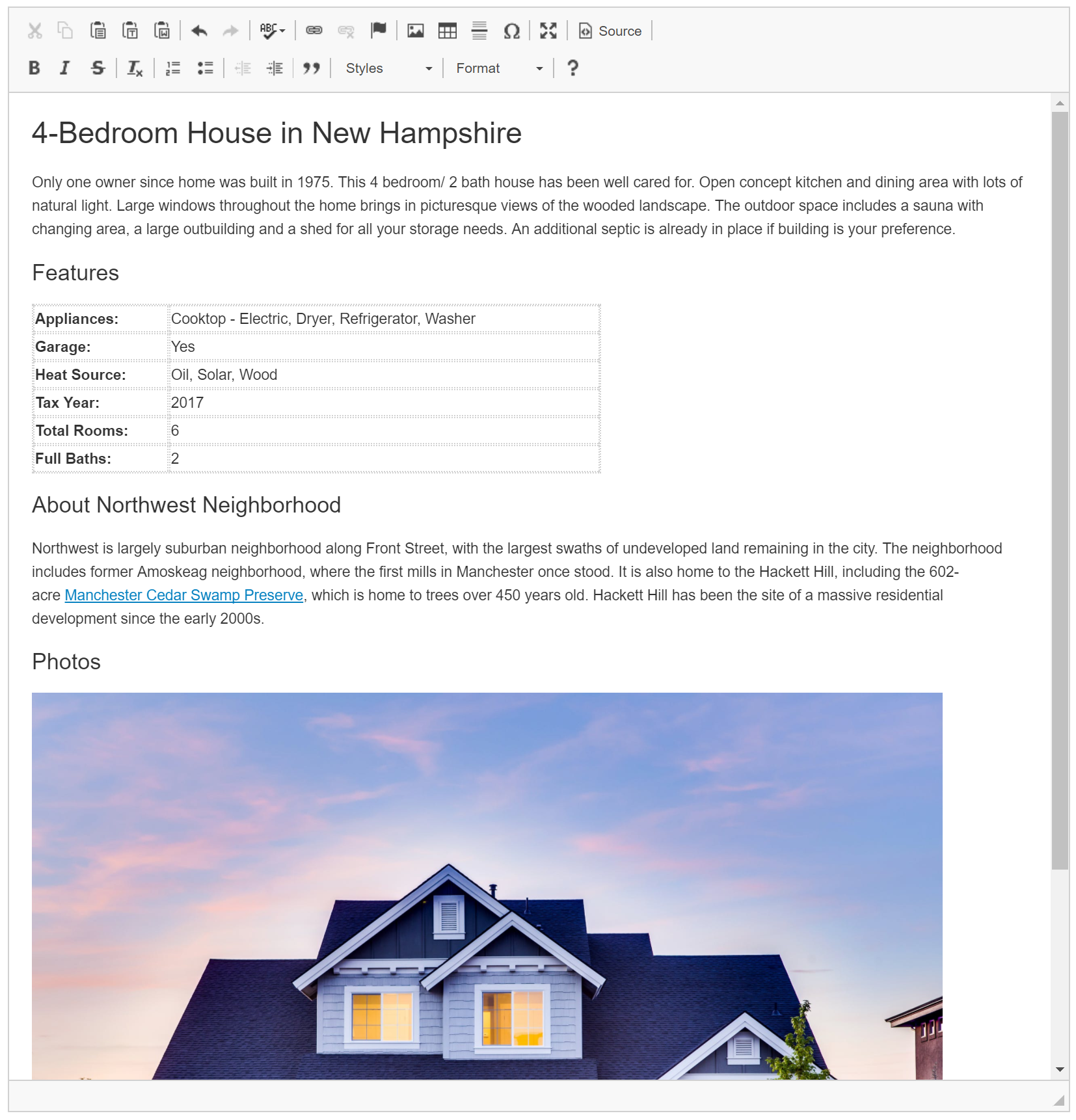Click the "Full Baths:" table cell
The width and height of the screenshot is (1076, 1120).
click(x=101, y=459)
